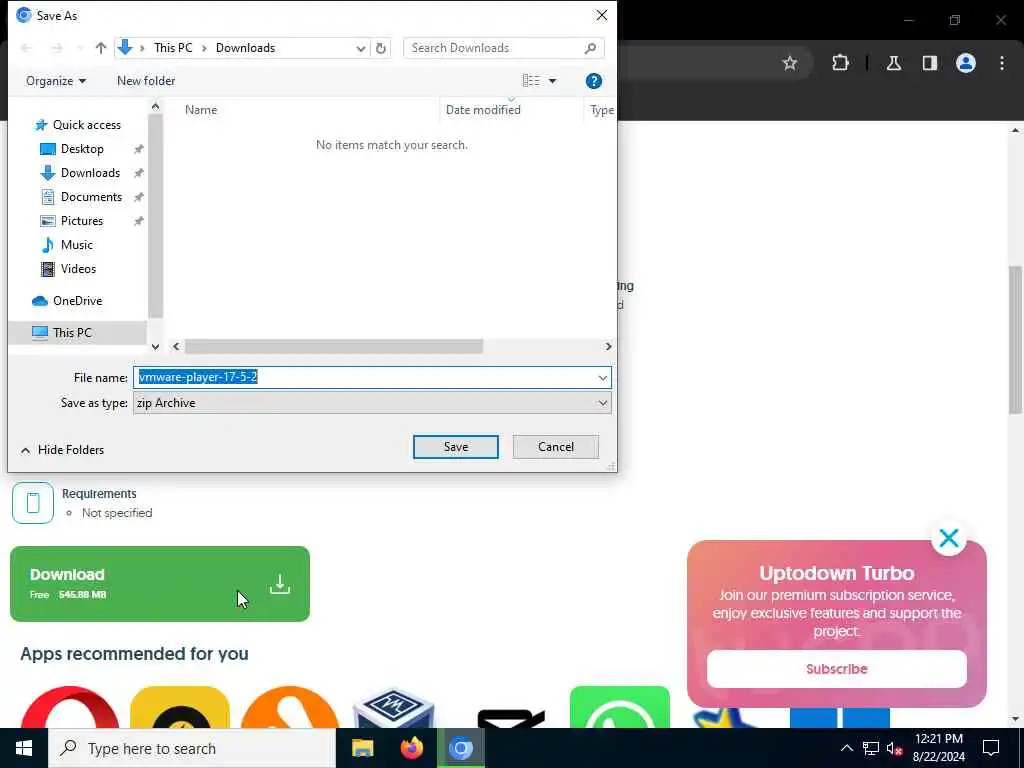Cancel the Save As dialog
The width and height of the screenshot is (1024, 768).
(556, 447)
